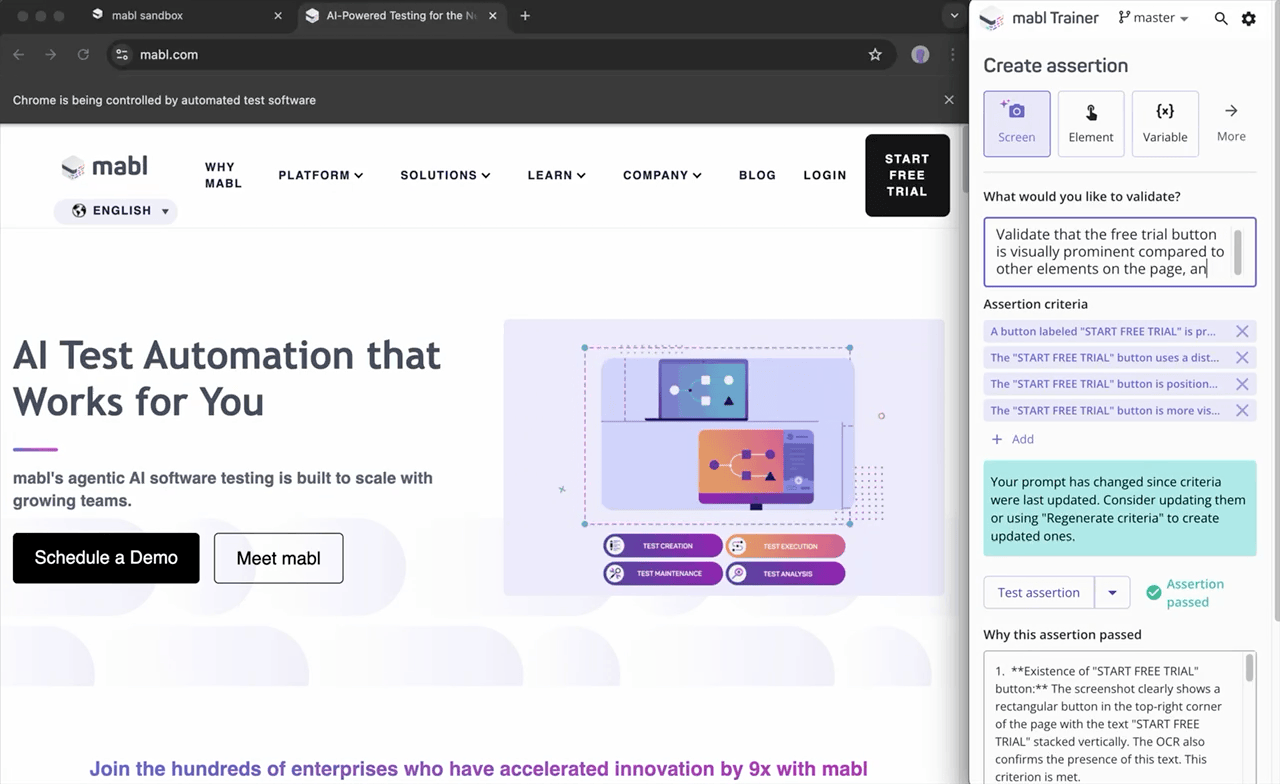The width and height of the screenshot is (1280, 784).
Task: Click the Add criteria link
Action: point(1013,439)
